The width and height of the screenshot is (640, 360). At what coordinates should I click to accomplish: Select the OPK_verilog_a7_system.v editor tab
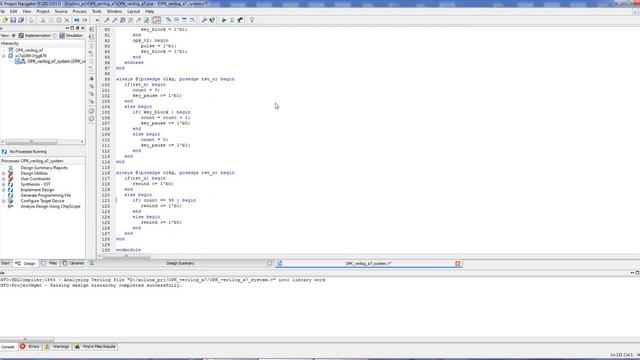[x=368, y=264]
